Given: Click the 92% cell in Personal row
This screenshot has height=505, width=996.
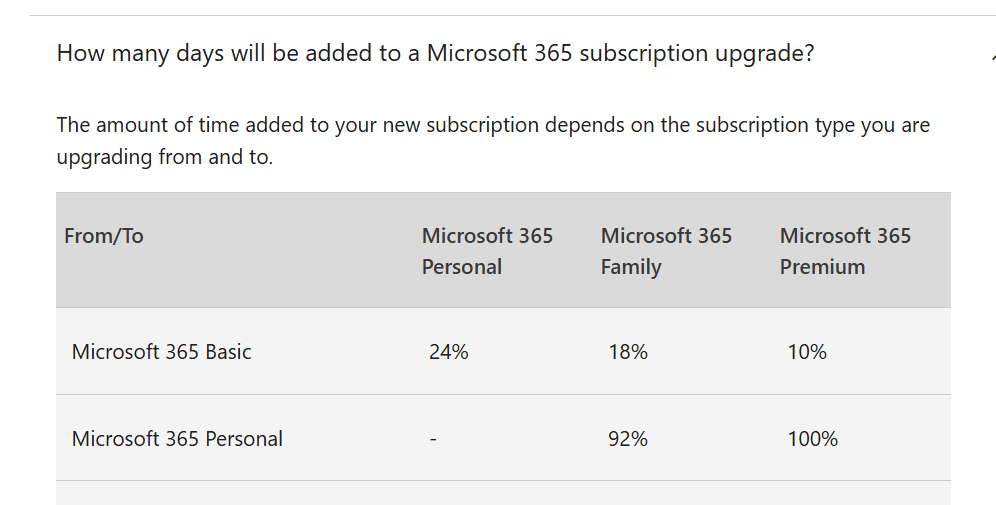Looking at the screenshot, I should tap(628, 438).
